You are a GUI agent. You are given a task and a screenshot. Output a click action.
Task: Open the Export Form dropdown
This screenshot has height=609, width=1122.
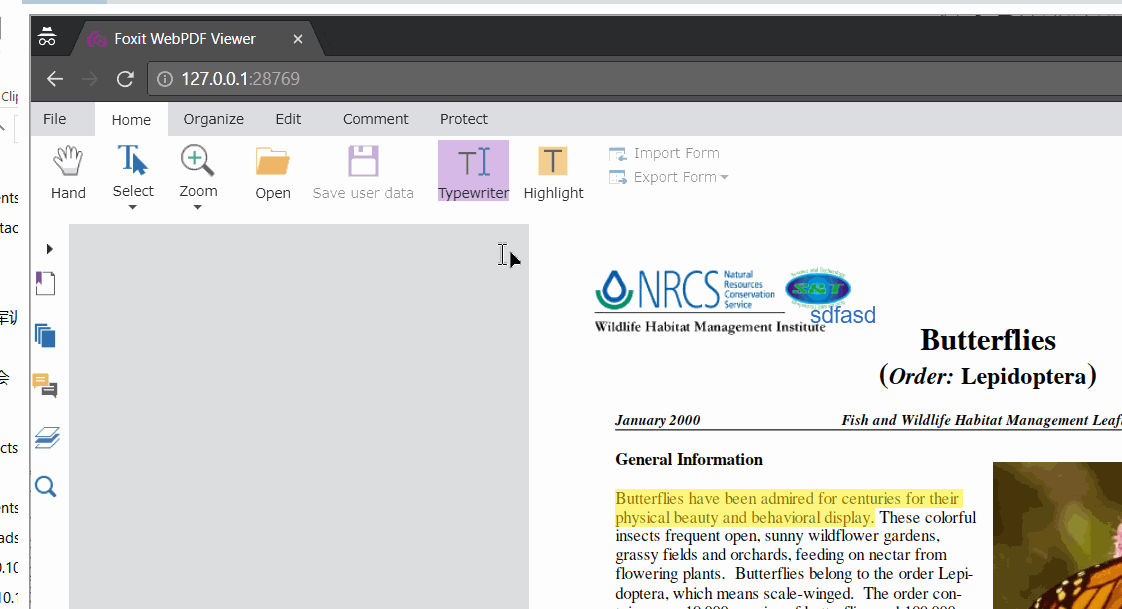coord(668,177)
